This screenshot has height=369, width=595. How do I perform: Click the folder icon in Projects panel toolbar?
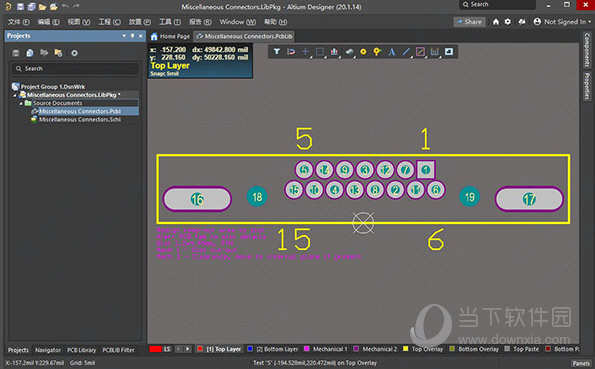tap(58, 53)
